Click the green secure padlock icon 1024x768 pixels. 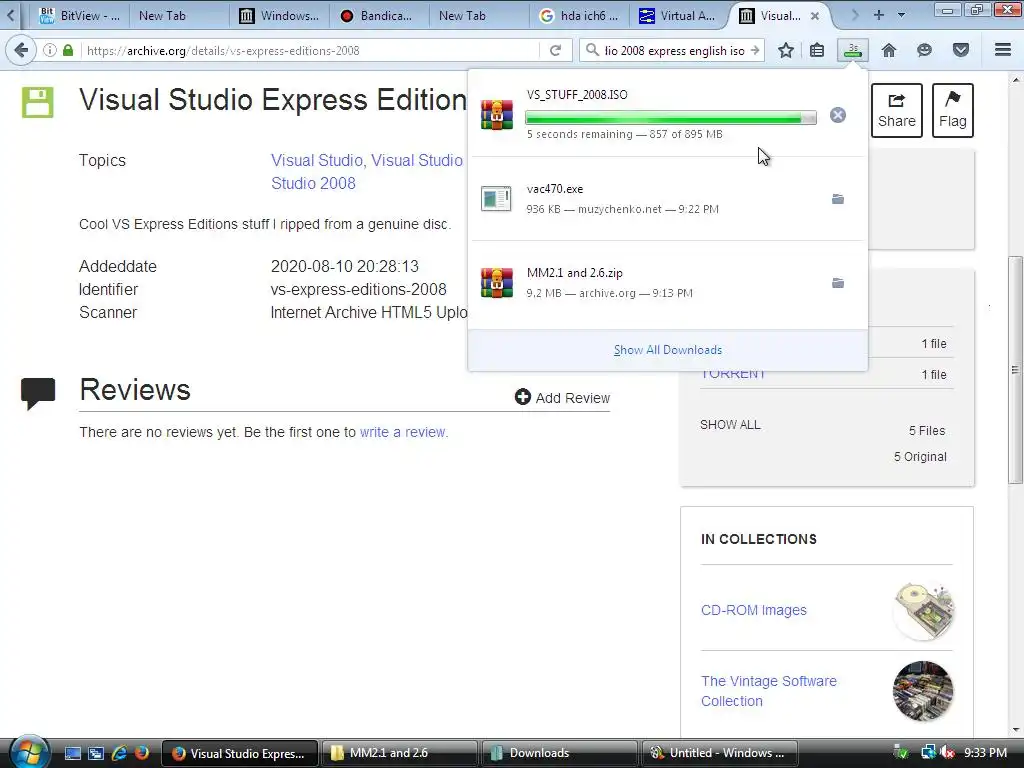click(x=68, y=50)
